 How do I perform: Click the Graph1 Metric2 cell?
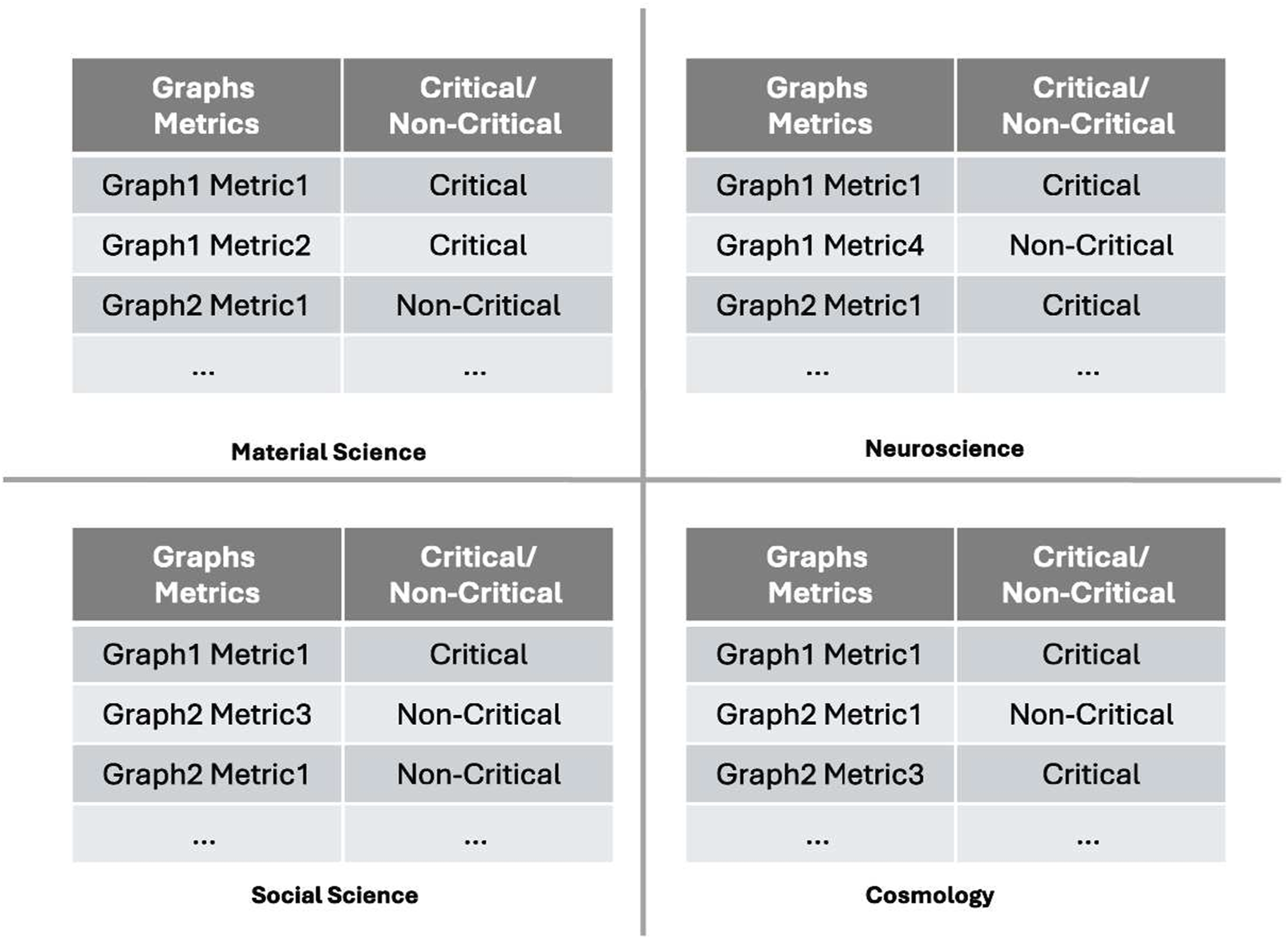tap(206, 245)
